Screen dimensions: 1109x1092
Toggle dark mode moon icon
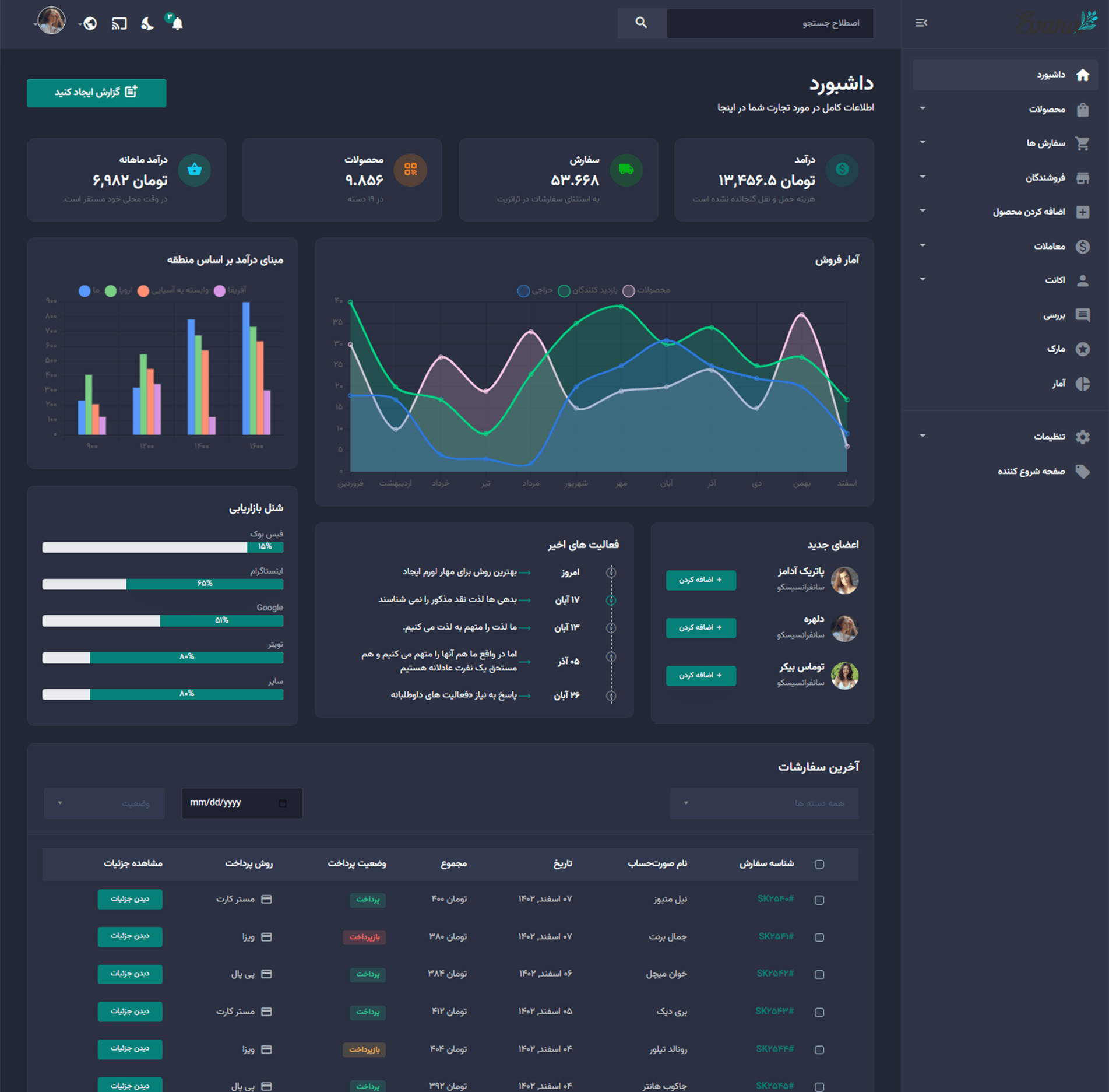click(147, 23)
